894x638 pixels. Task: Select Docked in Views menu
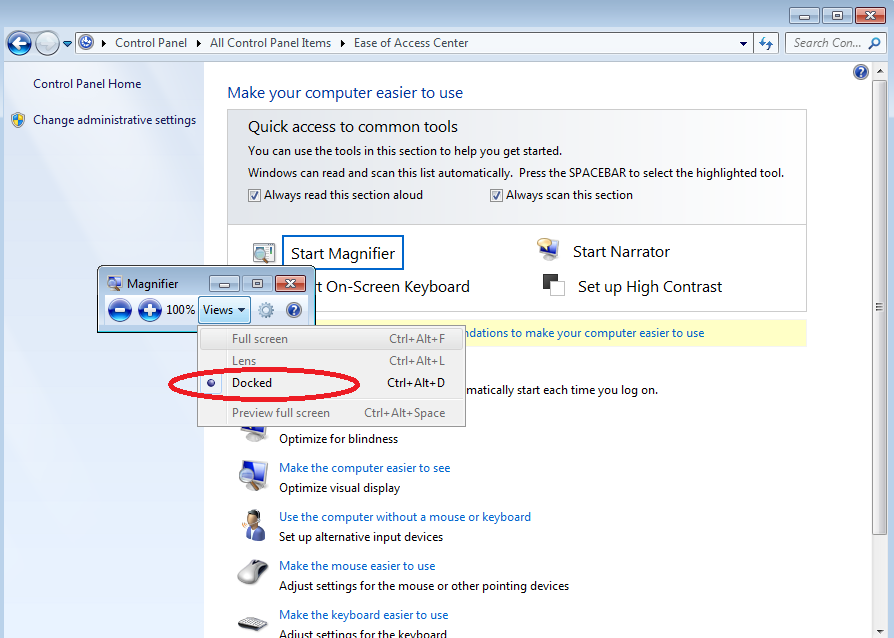(x=332, y=383)
